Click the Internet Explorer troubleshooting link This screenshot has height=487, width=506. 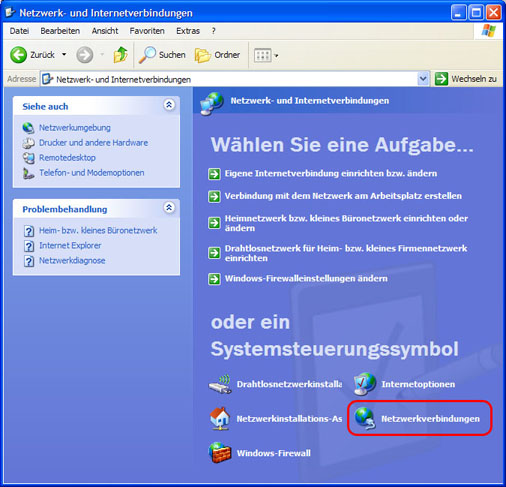click(x=70, y=245)
